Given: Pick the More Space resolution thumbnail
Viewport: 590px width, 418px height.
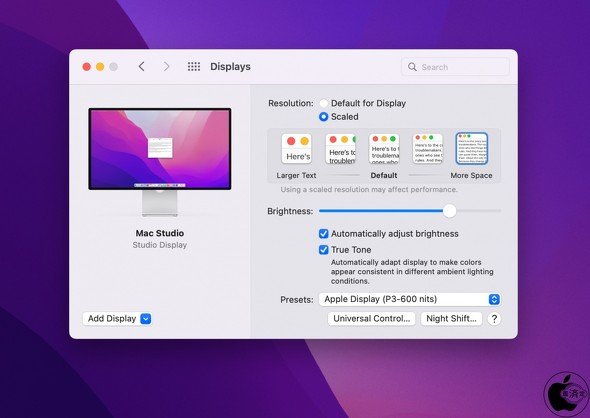Looking at the screenshot, I should click(471, 149).
